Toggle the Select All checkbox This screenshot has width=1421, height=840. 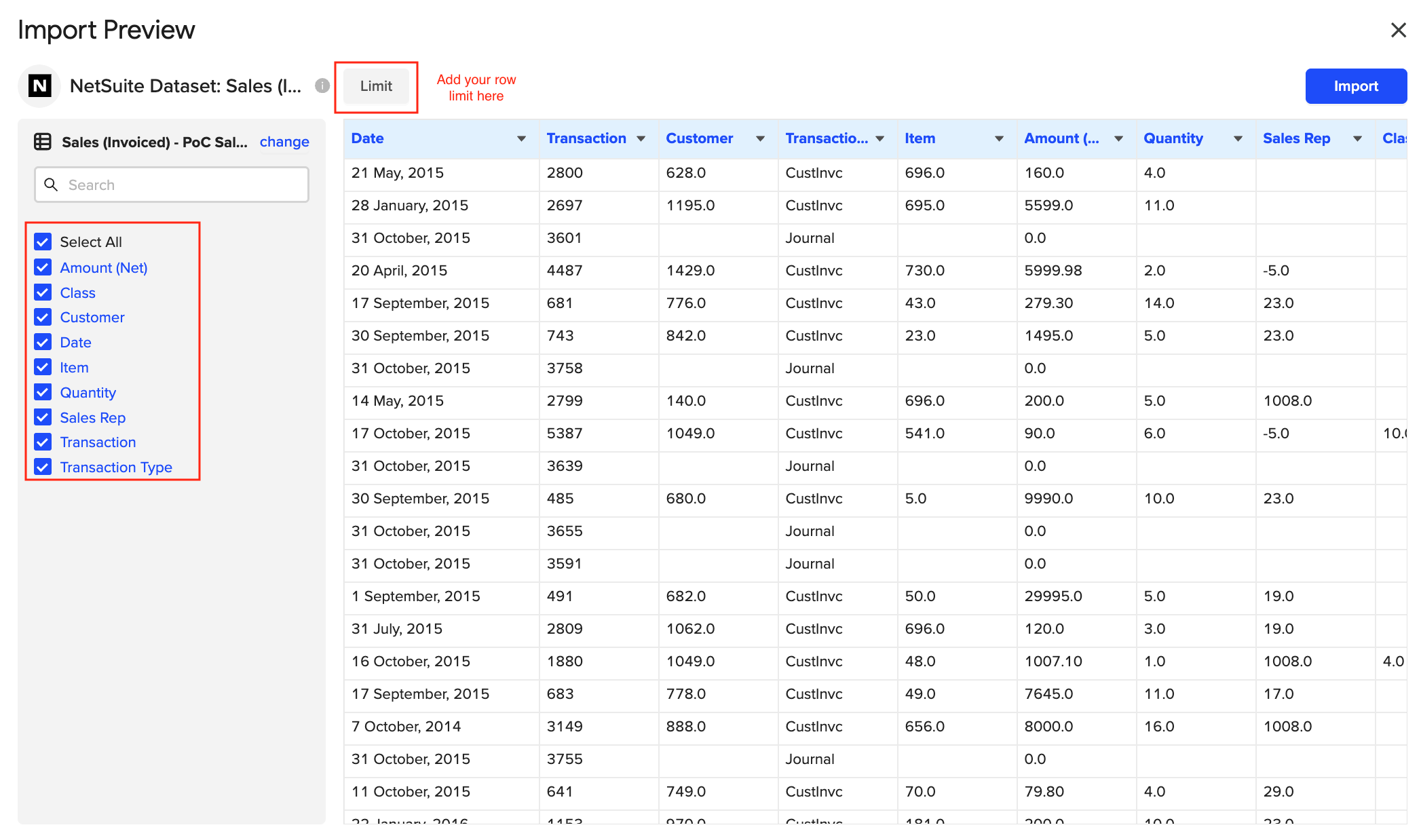click(43, 242)
